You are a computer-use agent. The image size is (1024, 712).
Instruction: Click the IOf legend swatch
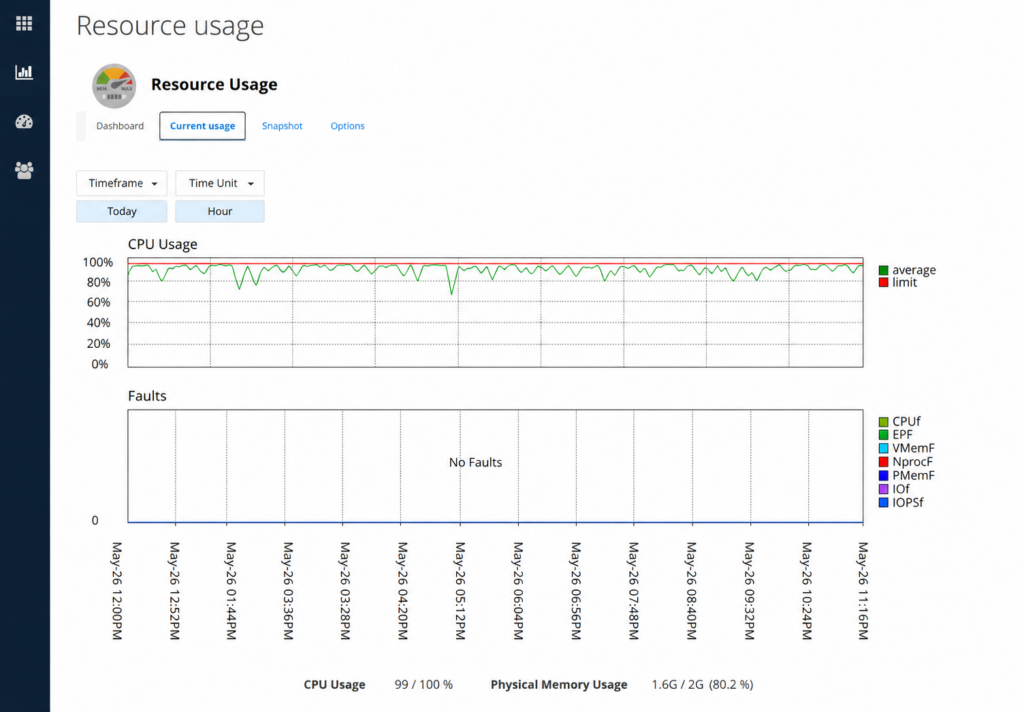coord(884,489)
